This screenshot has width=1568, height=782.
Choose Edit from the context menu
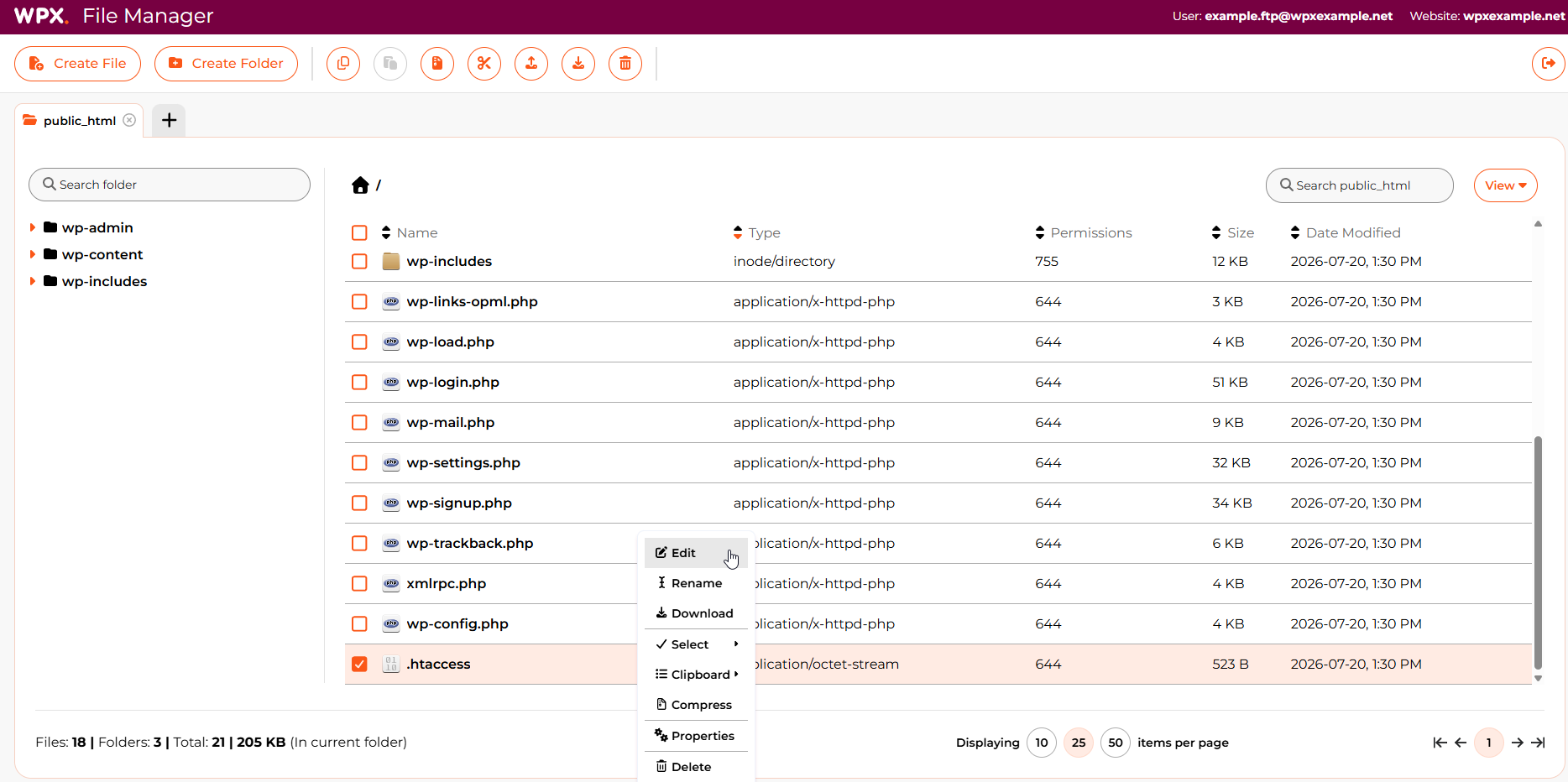[696, 553]
